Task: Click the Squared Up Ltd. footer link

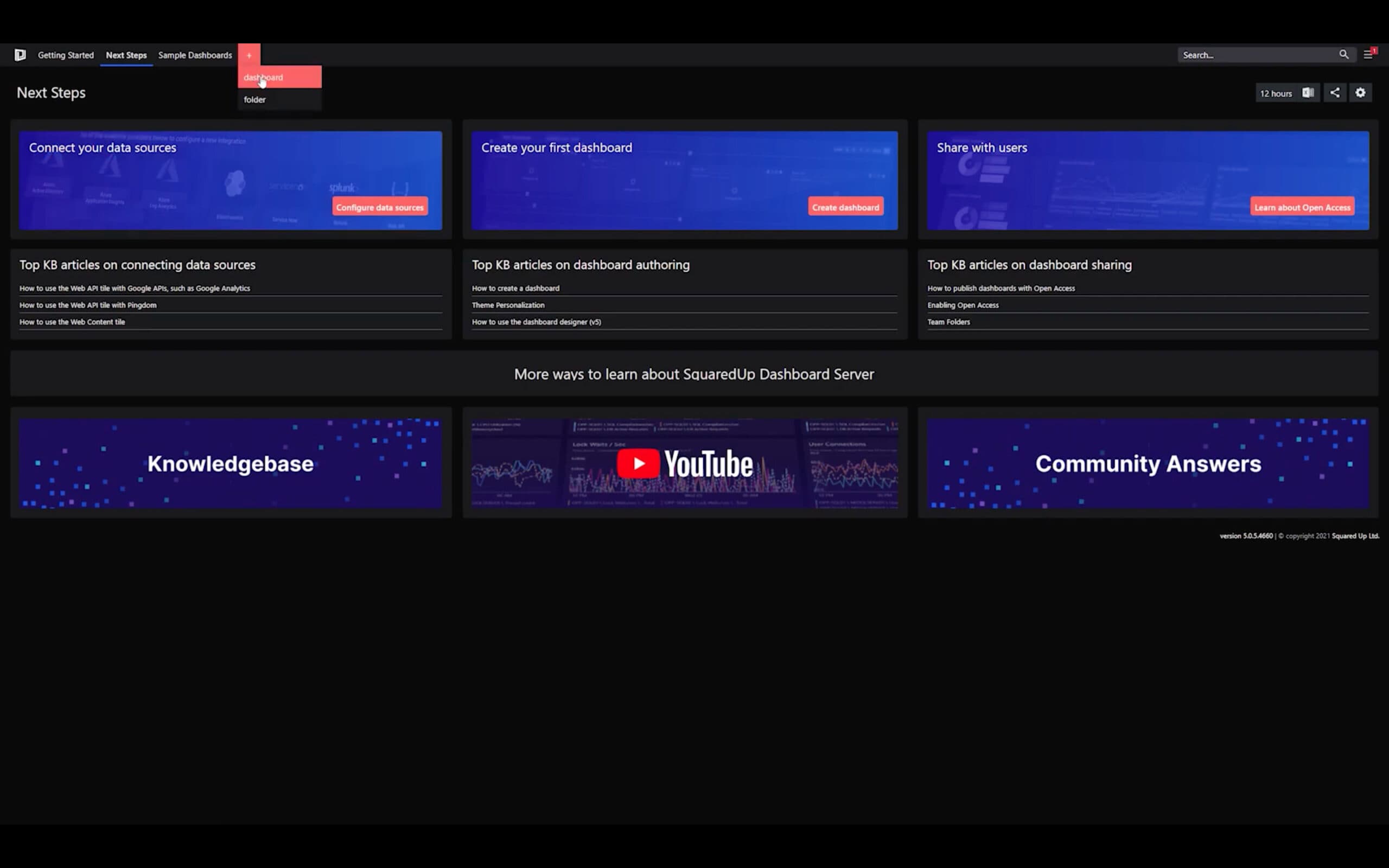Action: 1355,535
